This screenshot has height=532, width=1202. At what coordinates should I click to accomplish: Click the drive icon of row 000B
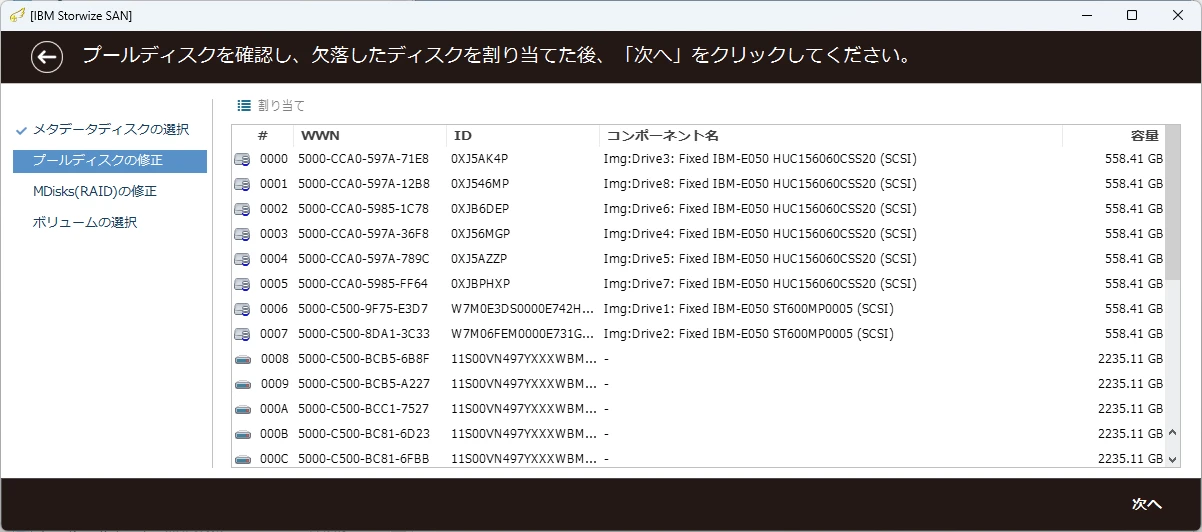click(242, 434)
